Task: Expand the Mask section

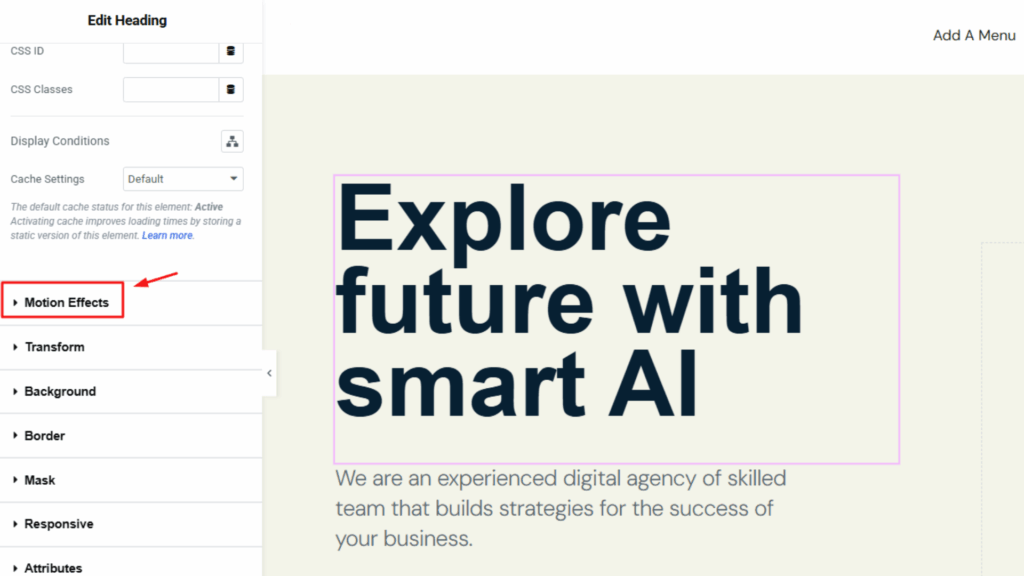Action: click(40, 480)
